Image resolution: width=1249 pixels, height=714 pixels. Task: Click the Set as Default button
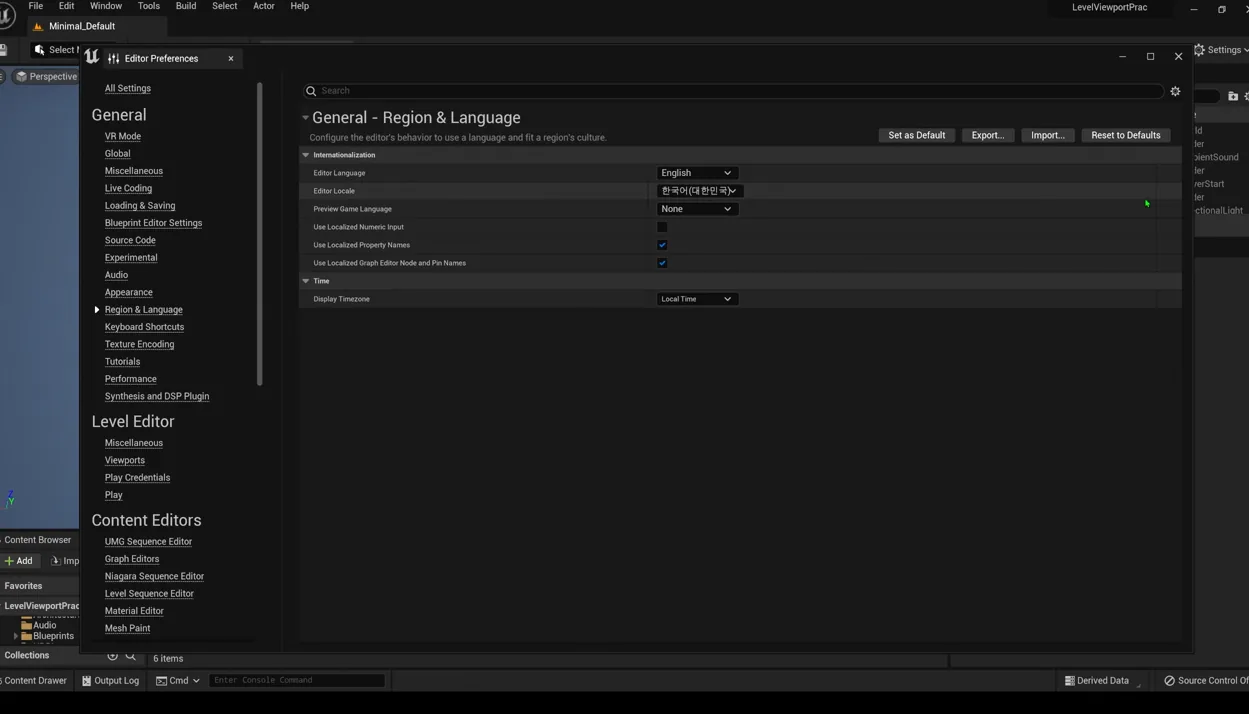917,135
